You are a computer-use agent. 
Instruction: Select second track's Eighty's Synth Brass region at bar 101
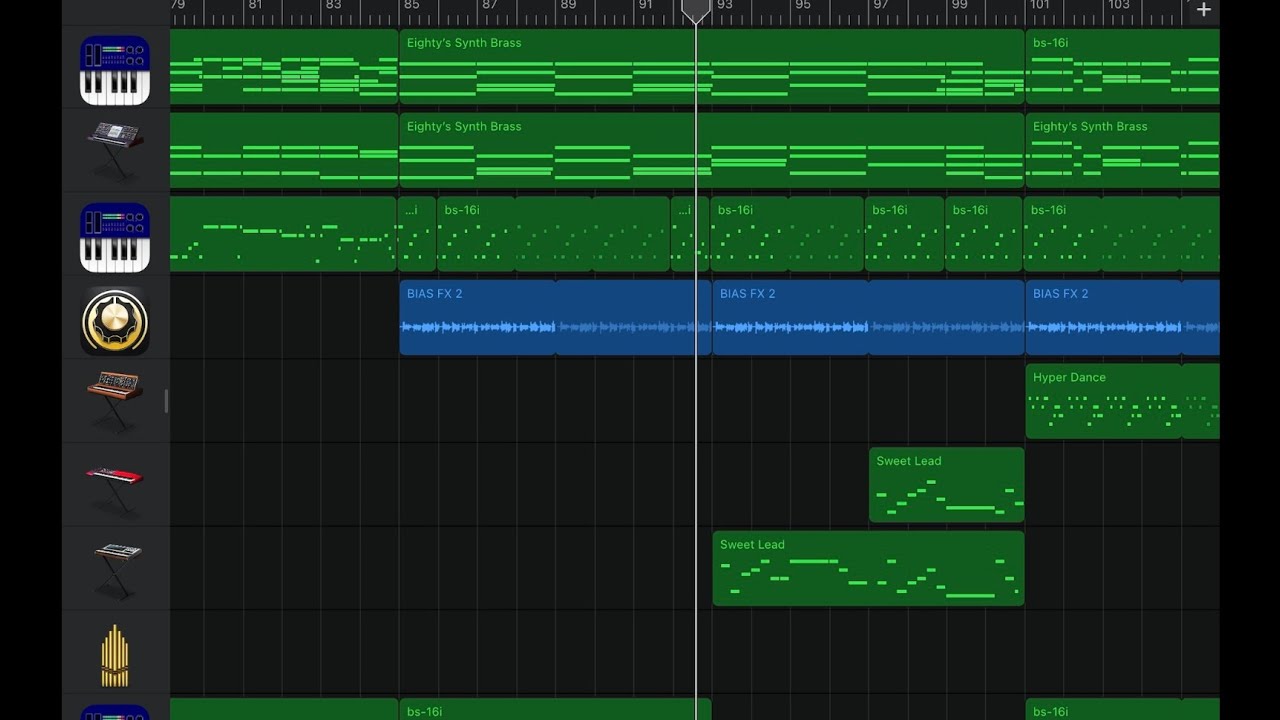pyautogui.click(x=1122, y=150)
